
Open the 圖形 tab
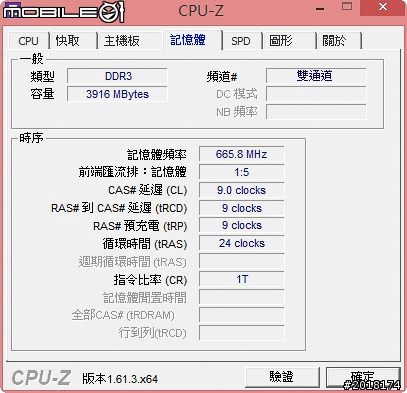pos(289,41)
